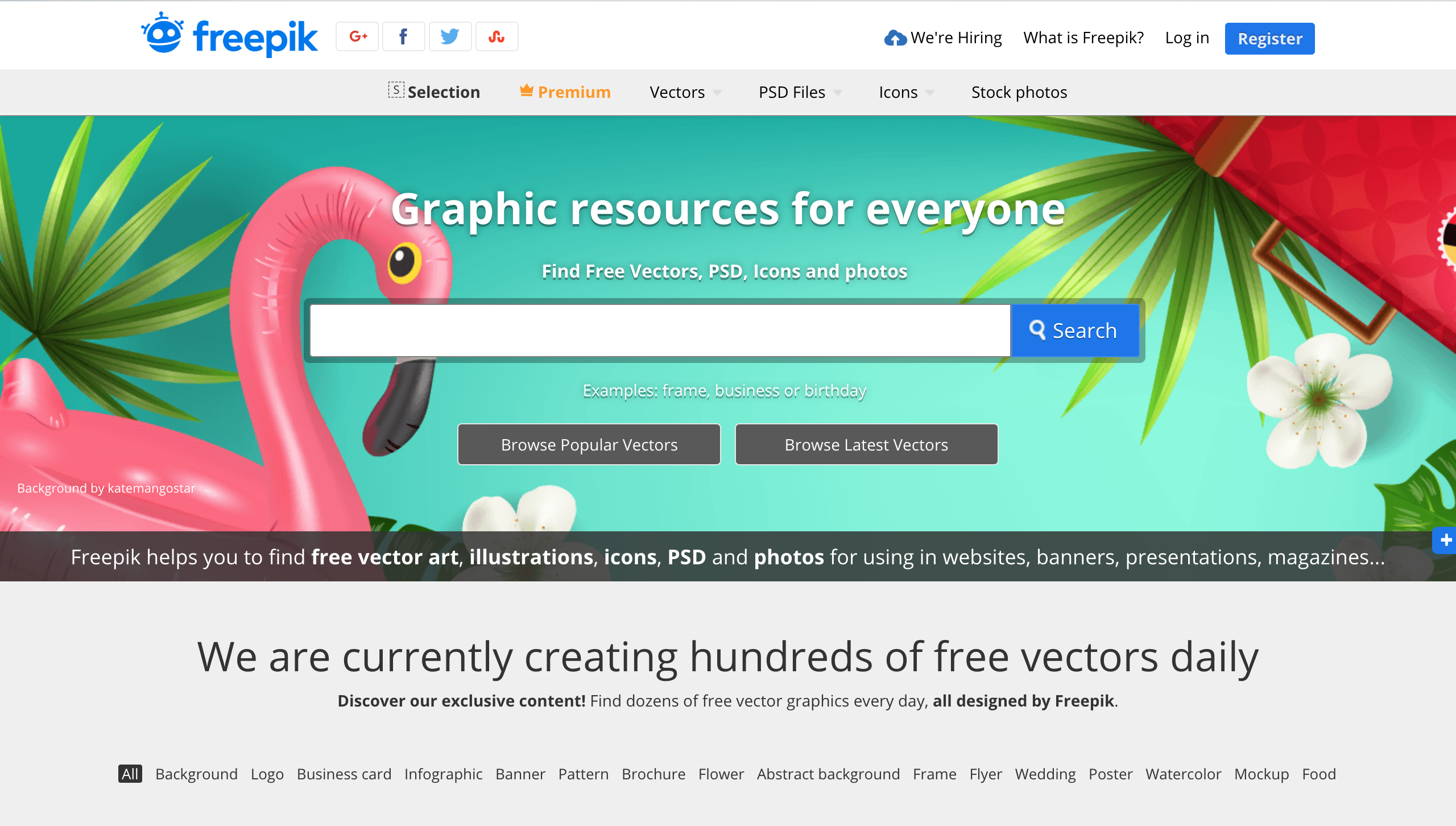Filter by Wedding category
Viewport: 1456px width, 826px height.
[1045, 774]
